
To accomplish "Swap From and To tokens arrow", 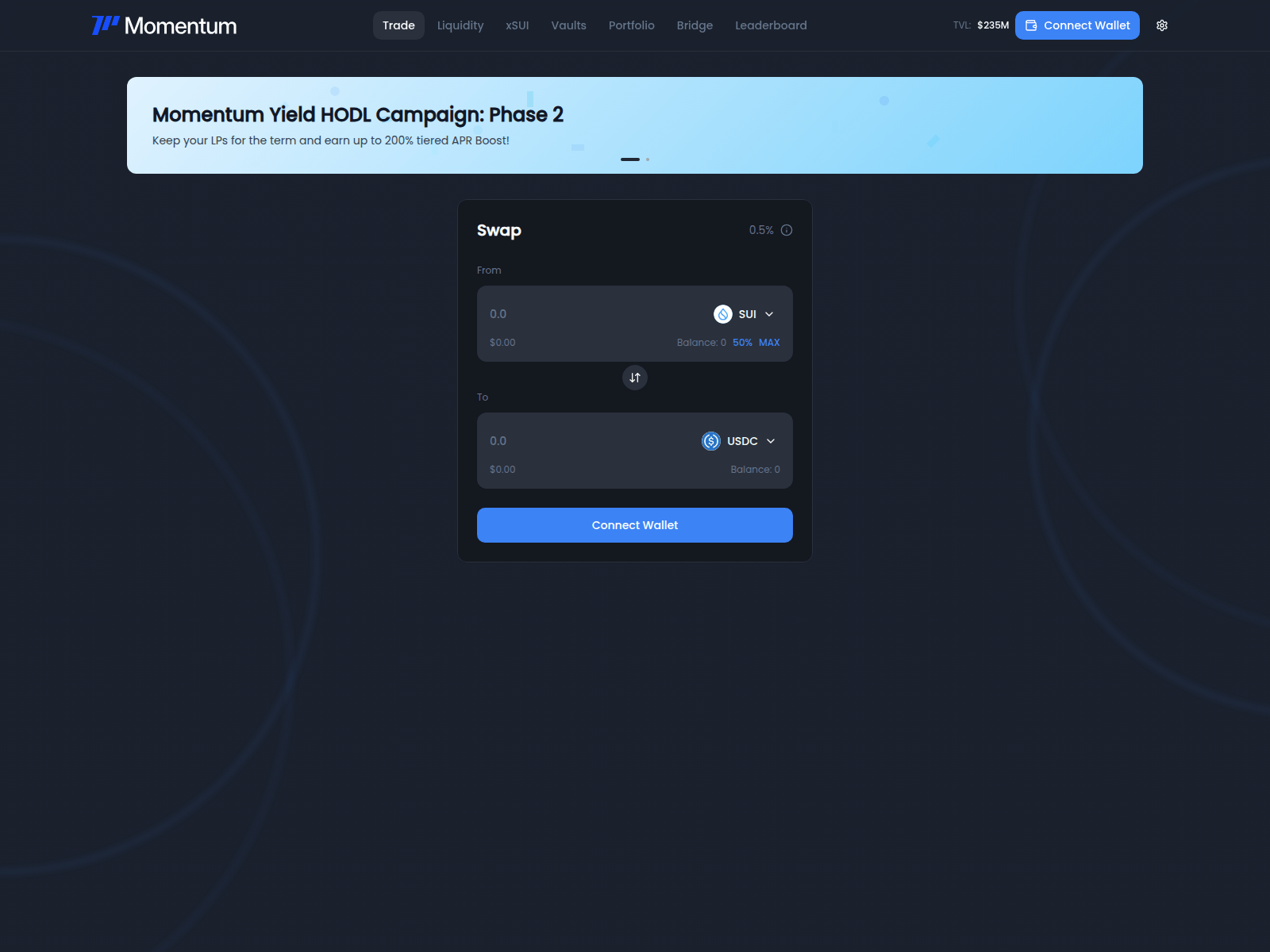I will pyautogui.click(x=635, y=378).
